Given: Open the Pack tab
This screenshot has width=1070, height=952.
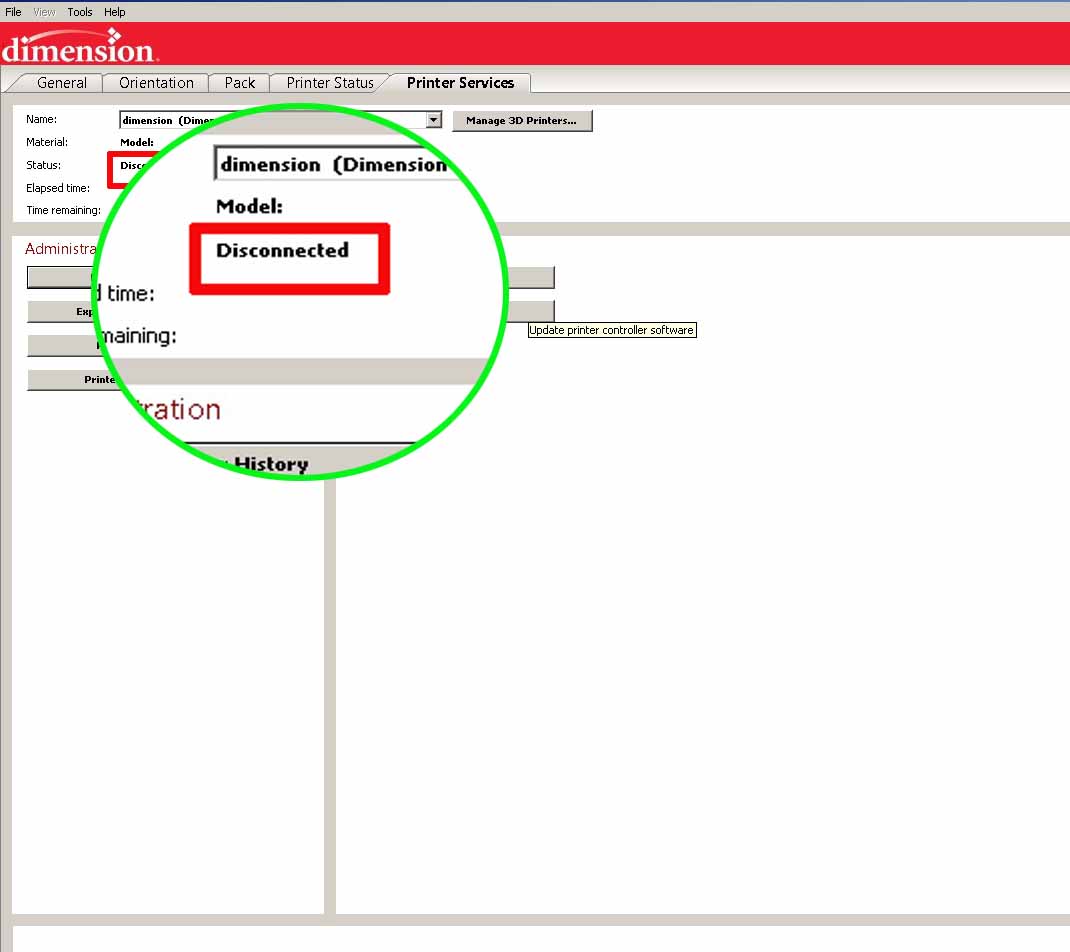Looking at the screenshot, I should (x=240, y=83).
